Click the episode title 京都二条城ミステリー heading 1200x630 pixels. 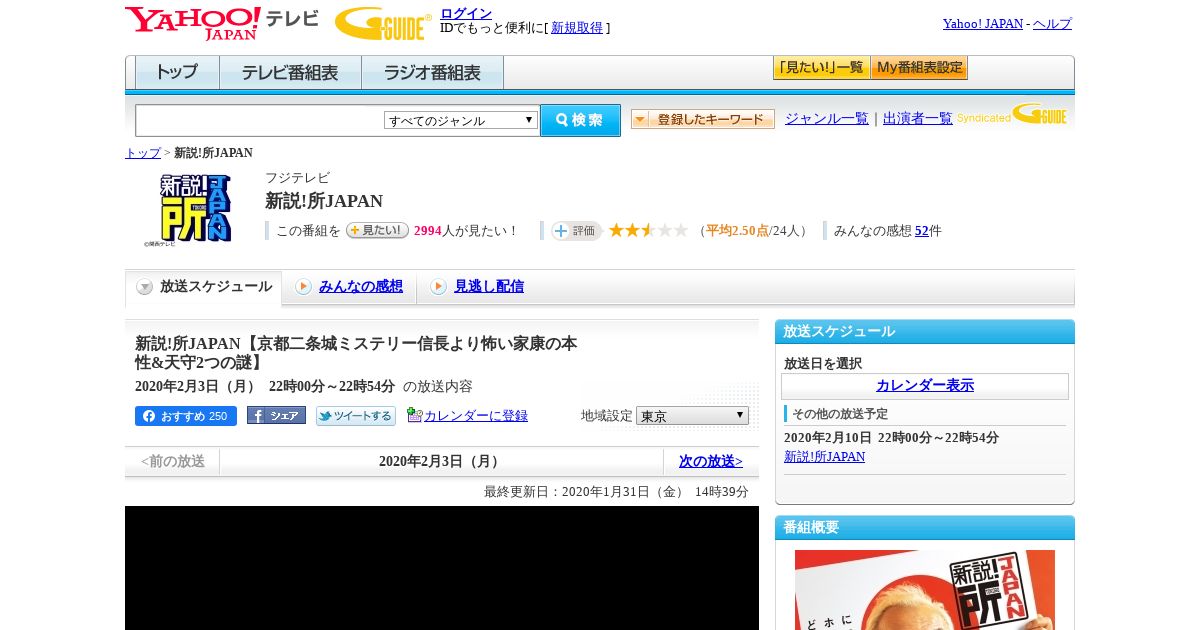356,353
